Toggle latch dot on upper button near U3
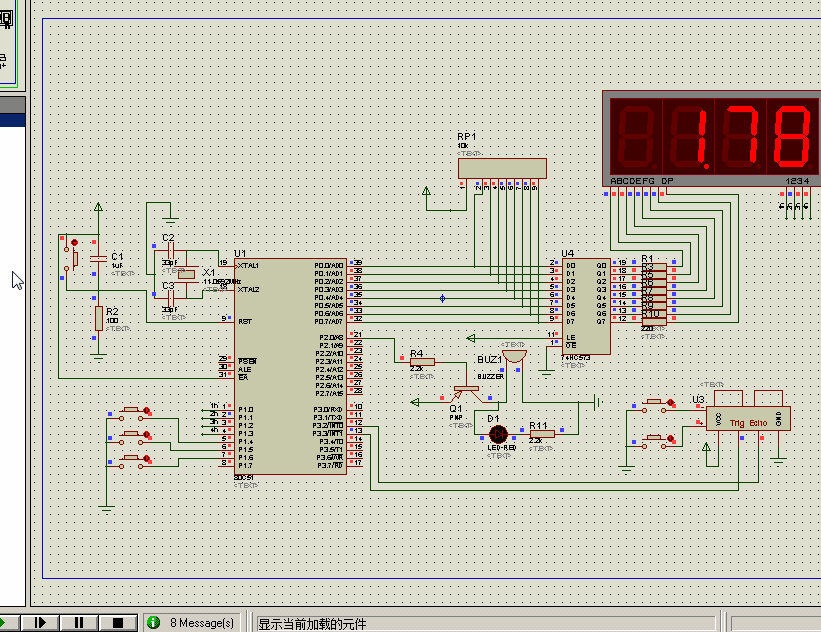The image size is (821, 632). (x=670, y=402)
